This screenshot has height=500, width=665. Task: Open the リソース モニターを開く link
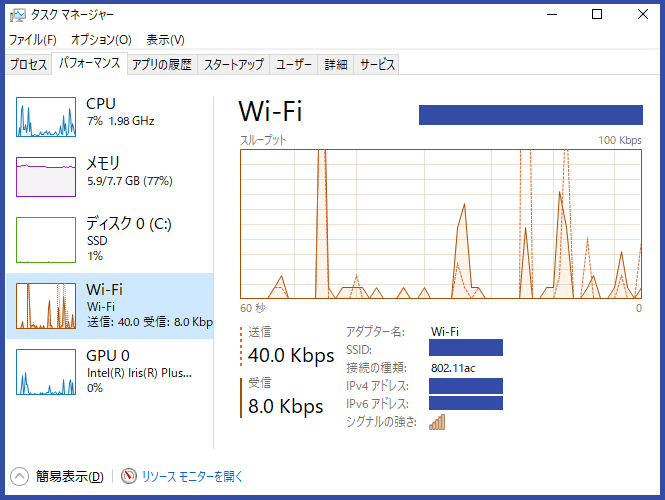tap(192, 477)
